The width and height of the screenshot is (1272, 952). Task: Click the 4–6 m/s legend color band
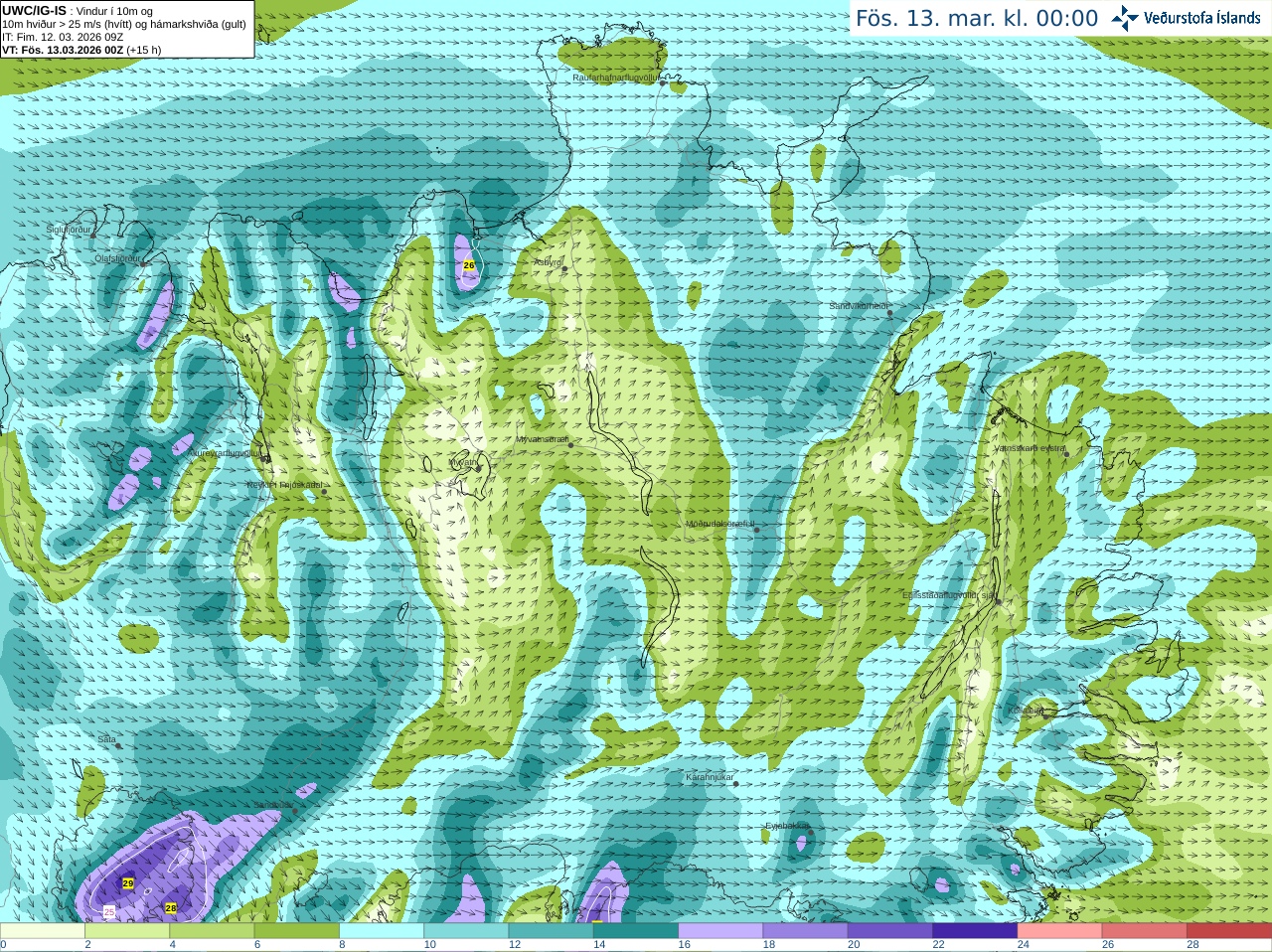pyautogui.click(x=212, y=931)
